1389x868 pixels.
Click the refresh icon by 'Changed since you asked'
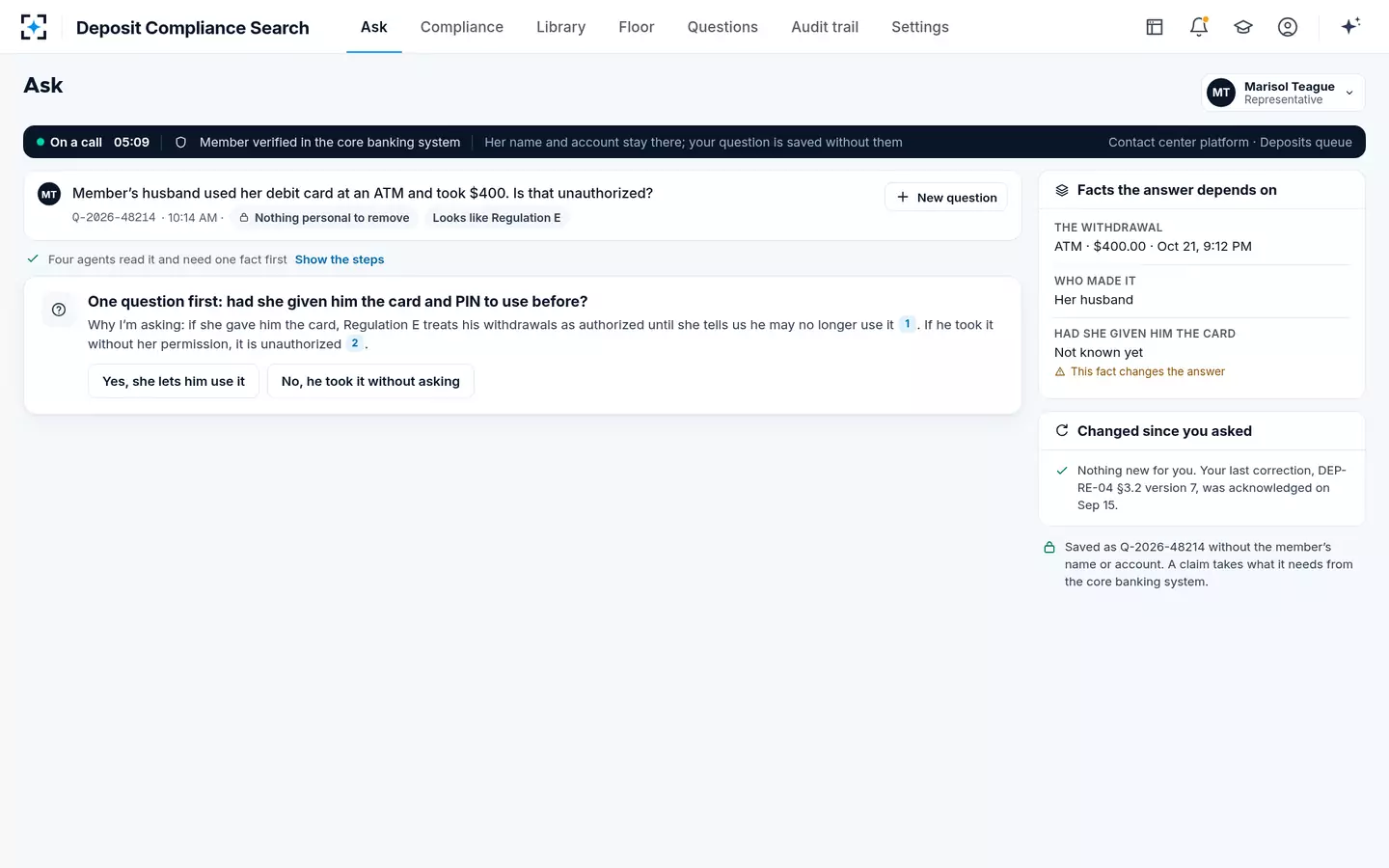point(1062,431)
